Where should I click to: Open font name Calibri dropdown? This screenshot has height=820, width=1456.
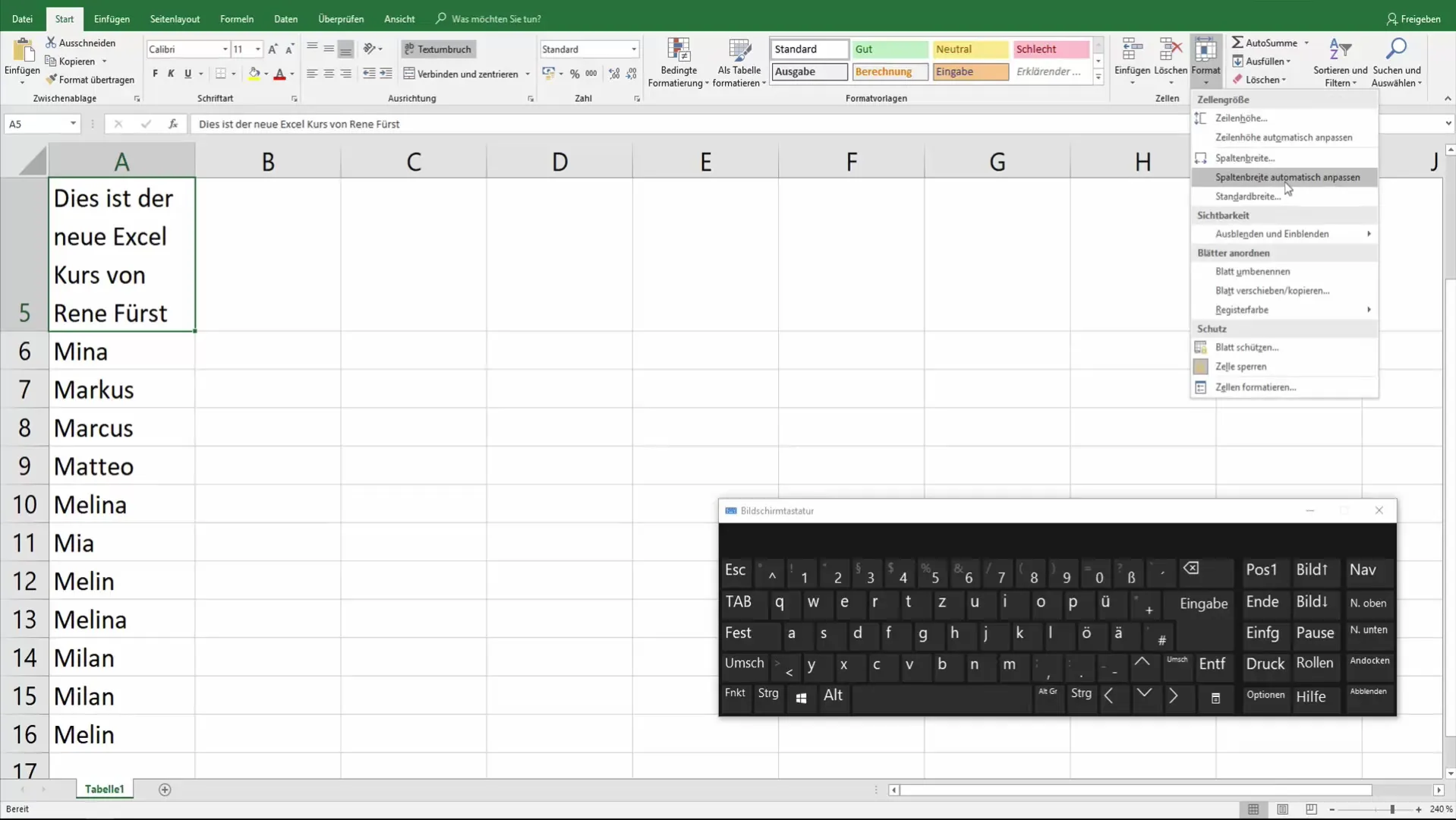[225, 49]
